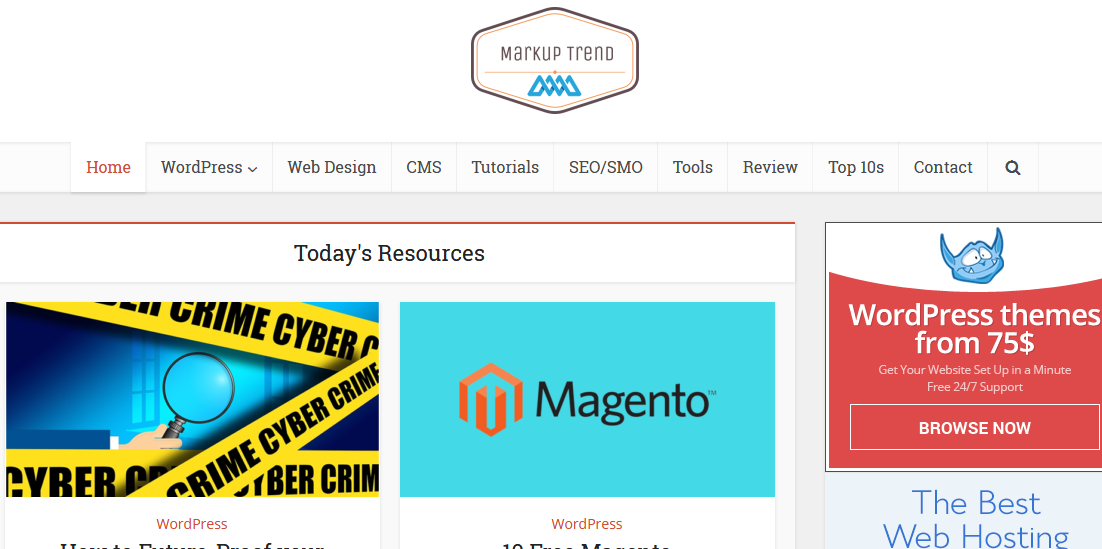Screen dimensions: 1102x549
Task: Click the WordPress themes from 75$ banner text
Action: pyautogui.click(x=974, y=328)
